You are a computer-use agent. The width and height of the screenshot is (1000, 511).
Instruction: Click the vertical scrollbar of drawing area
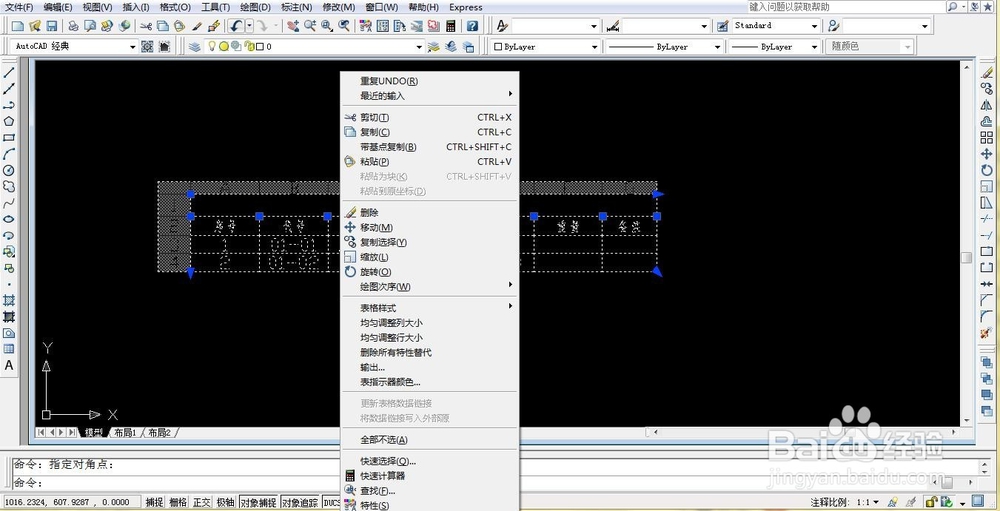pyautogui.click(x=967, y=242)
